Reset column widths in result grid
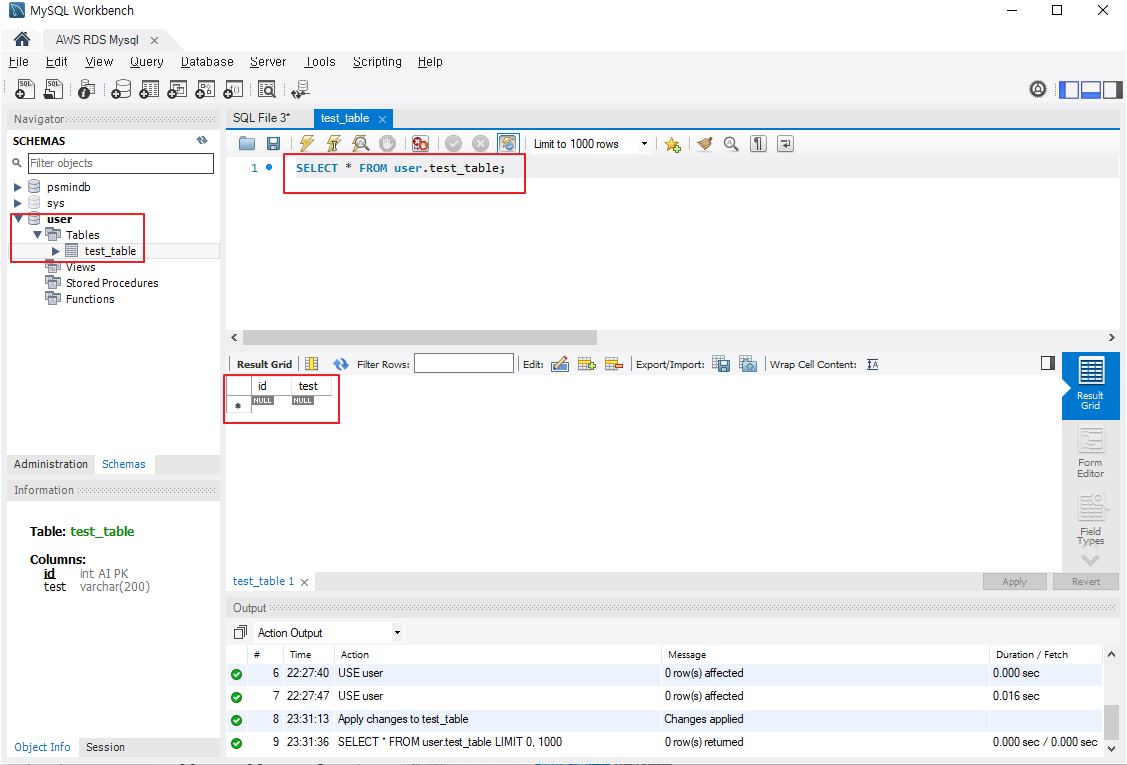The width and height of the screenshot is (1127, 765). pos(311,365)
